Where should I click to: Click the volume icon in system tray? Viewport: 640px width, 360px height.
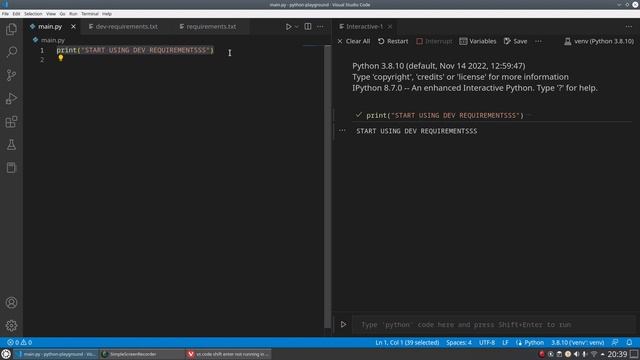coord(576,354)
